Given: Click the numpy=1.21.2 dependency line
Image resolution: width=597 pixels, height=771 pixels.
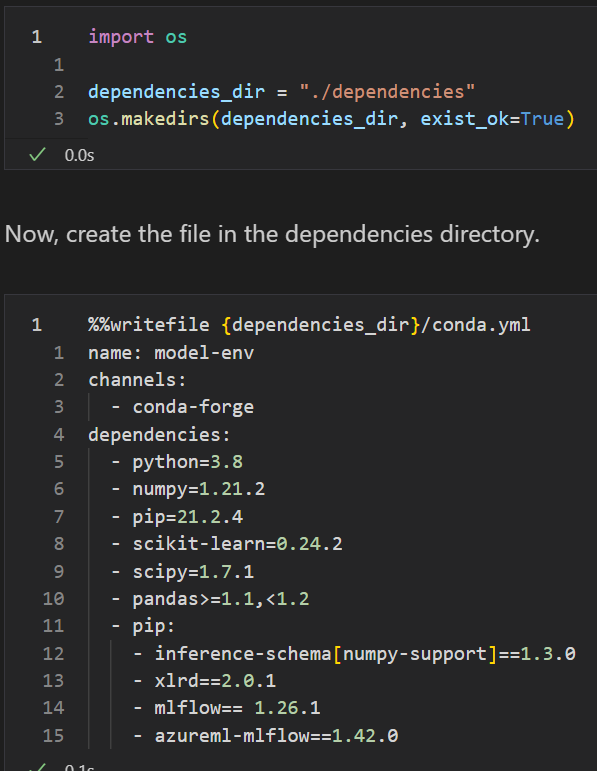Looking at the screenshot, I should 199,489.
